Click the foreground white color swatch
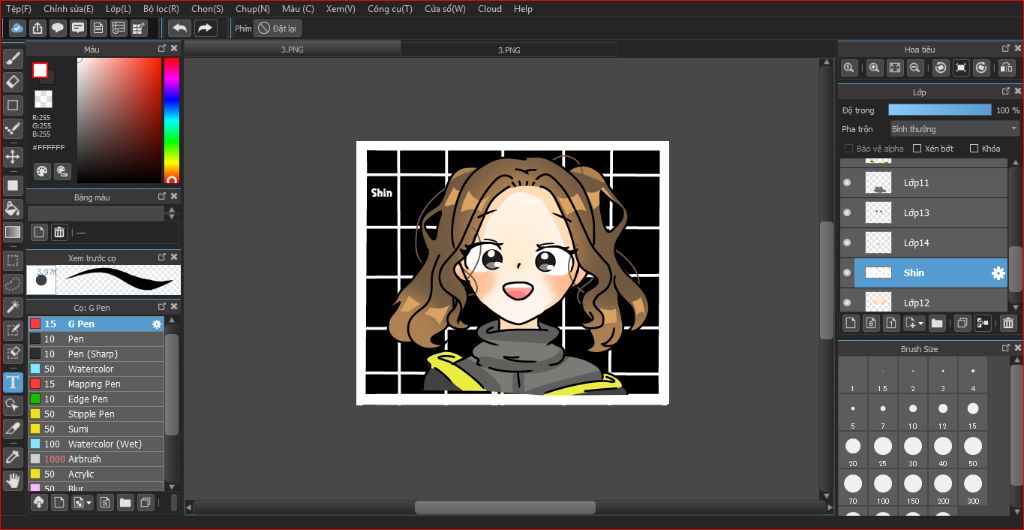Image resolution: width=1024 pixels, height=530 pixels. [40, 70]
